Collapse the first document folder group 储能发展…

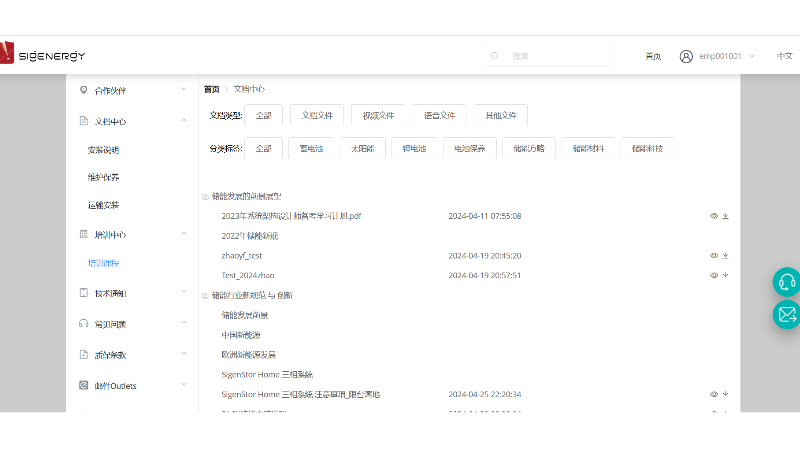click(205, 196)
